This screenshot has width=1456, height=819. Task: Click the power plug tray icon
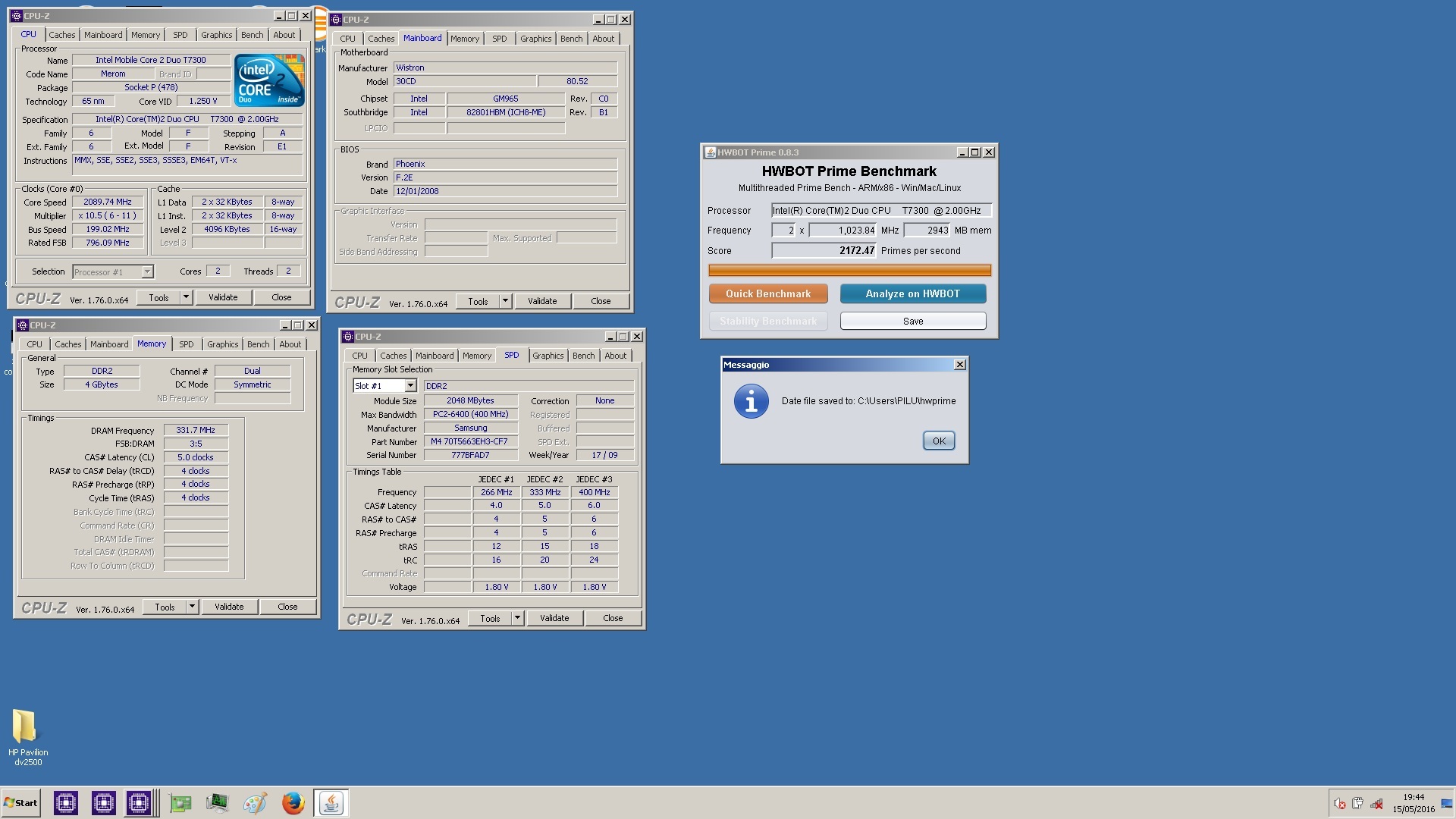pos(1357,804)
